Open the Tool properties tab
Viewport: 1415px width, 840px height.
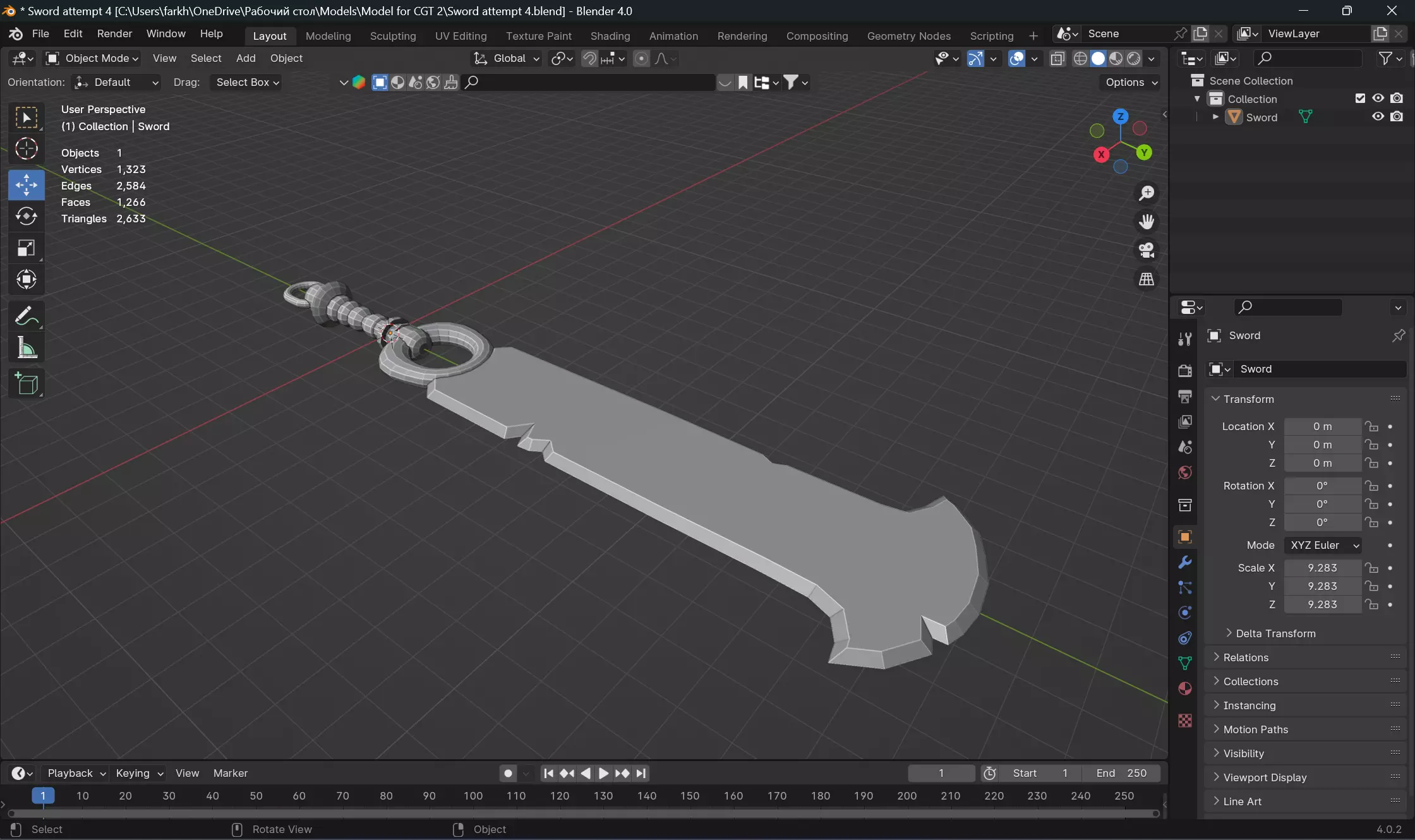coord(1185,339)
